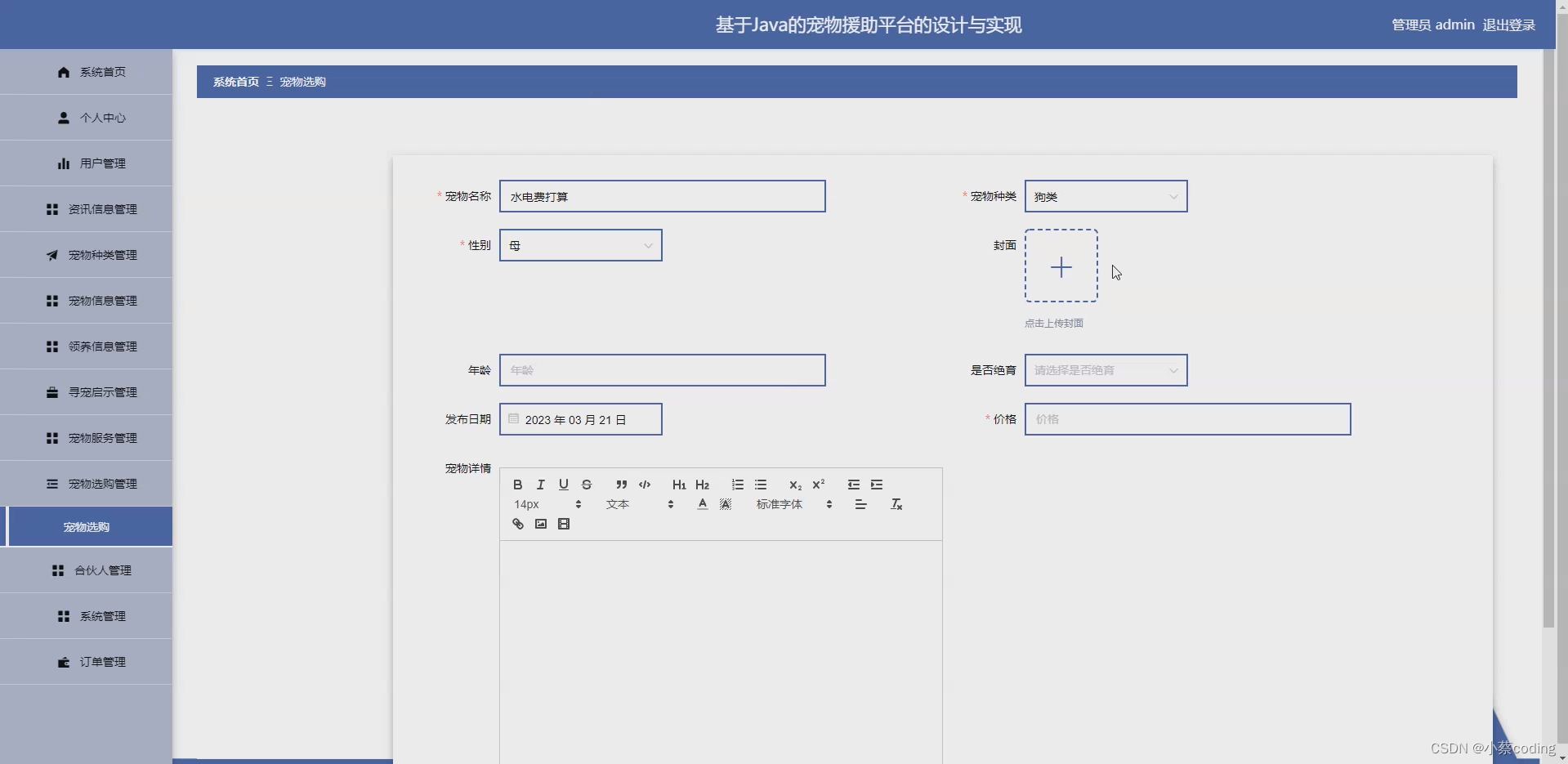The height and width of the screenshot is (764, 1568).
Task: Apply subscript formatting
Action: coord(795,485)
